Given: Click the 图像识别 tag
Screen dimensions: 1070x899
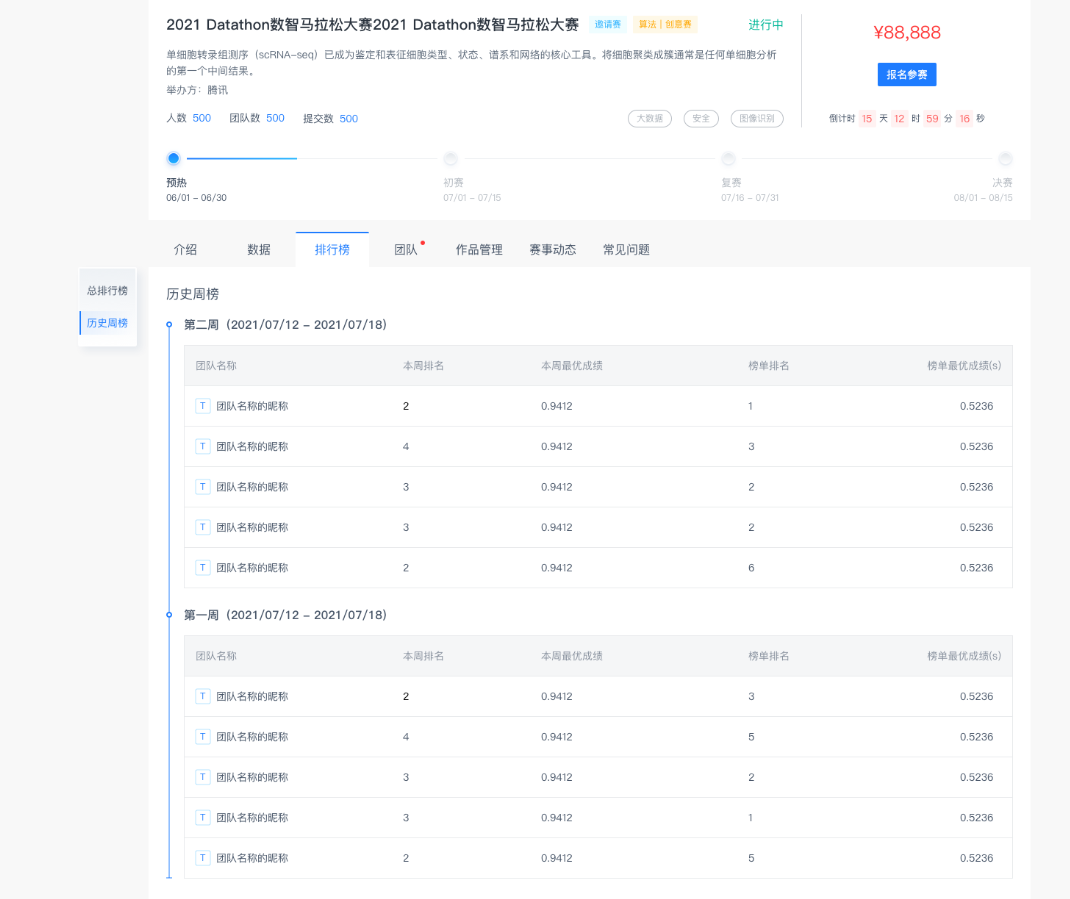Looking at the screenshot, I should 757,119.
